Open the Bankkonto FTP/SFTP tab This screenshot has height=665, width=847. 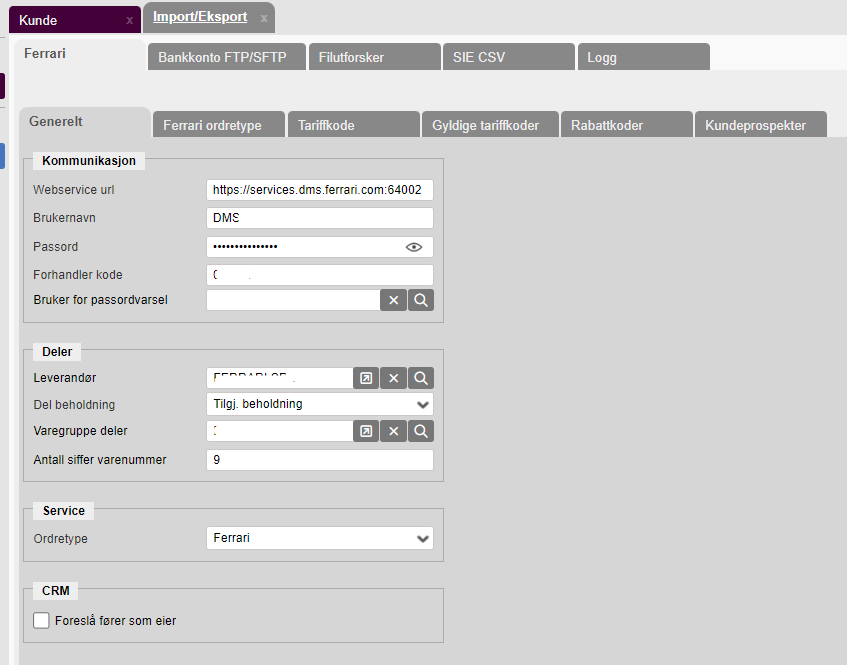click(x=226, y=57)
